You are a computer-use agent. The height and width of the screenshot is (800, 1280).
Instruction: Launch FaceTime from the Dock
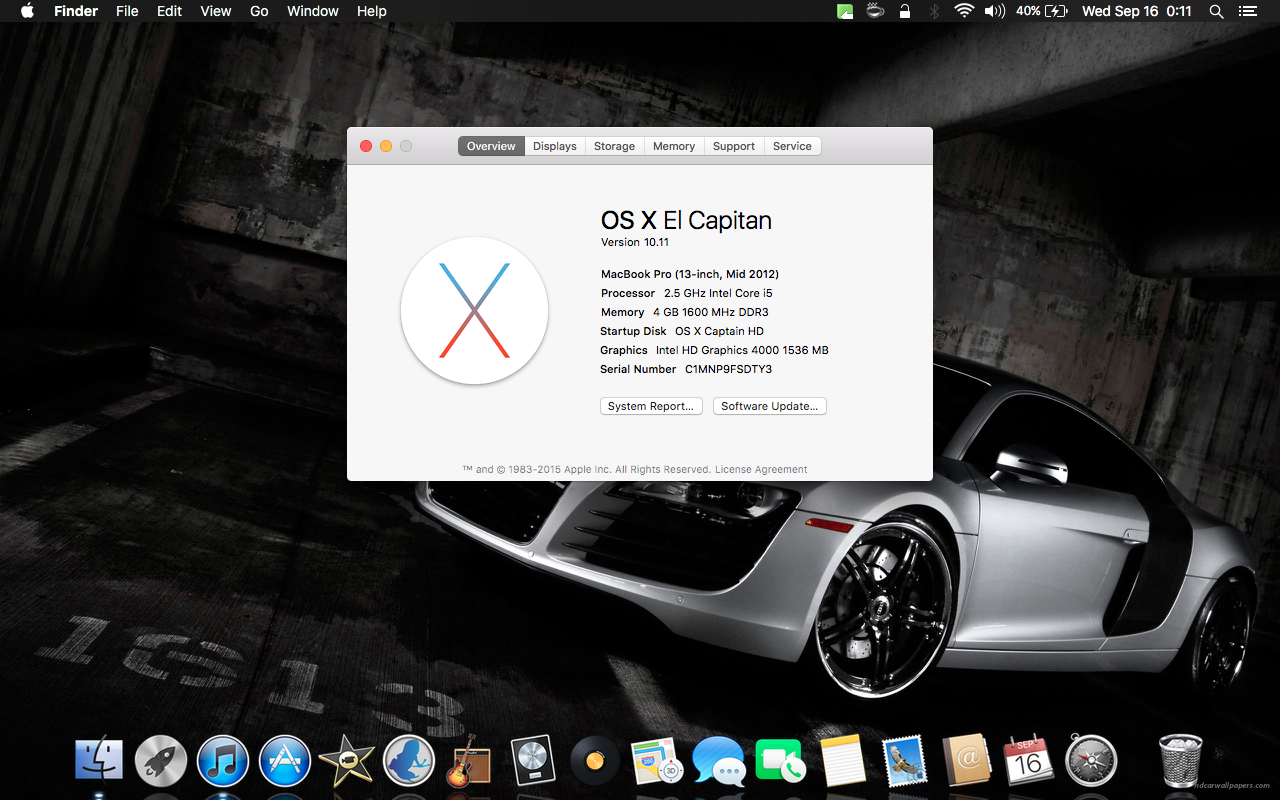point(780,762)
